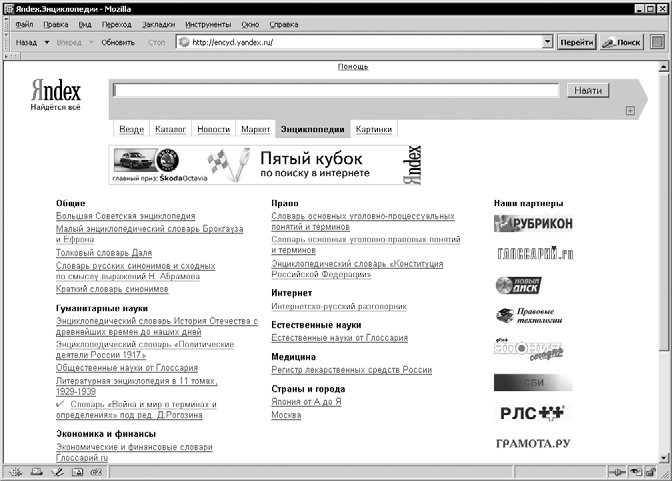This screenshot has height=481, width=672.
Task: Open Большая Советская энциклопедия link
Action: point(126,216)
